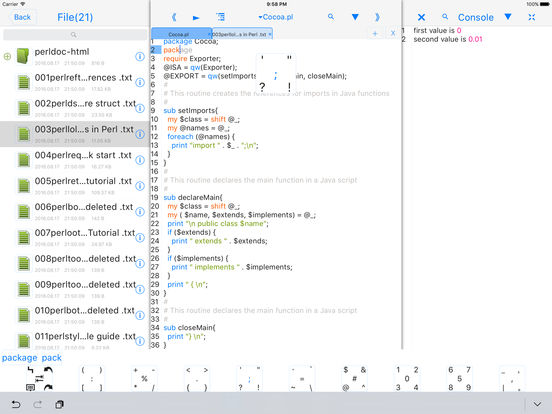Image resolution: width=552 pixels, height=414 pixels.
Task: Tap the Back button in file panel
Action: pyautogui.click(x=22, y=17)
